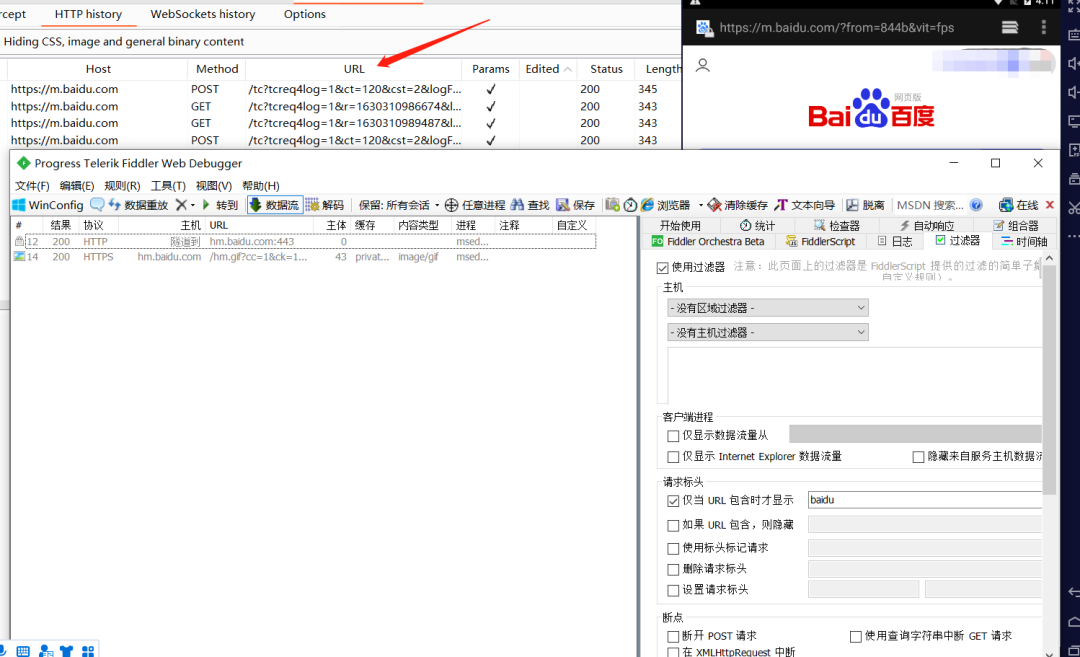1080x657 pixels.
Task: Toggle the 解码 decode button
Action: (324, 205)
